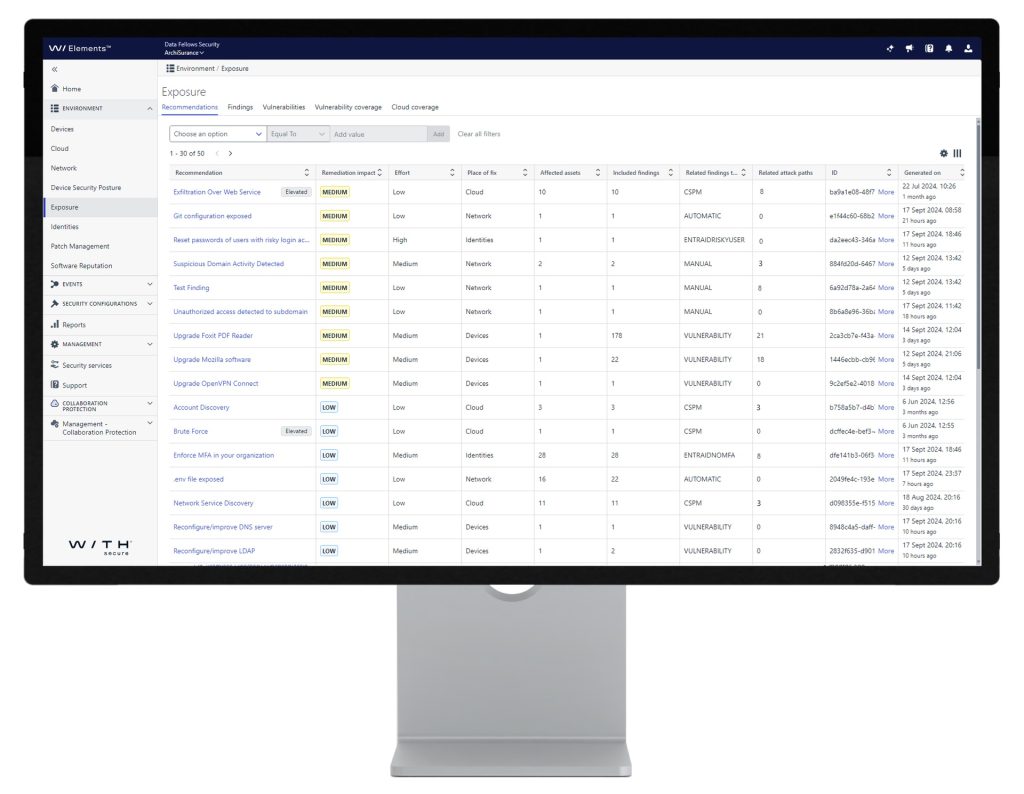This screenshot has height=794, width=1024.
Task: Click the sparkle AI assistant icon
Action: coord(890,49)
